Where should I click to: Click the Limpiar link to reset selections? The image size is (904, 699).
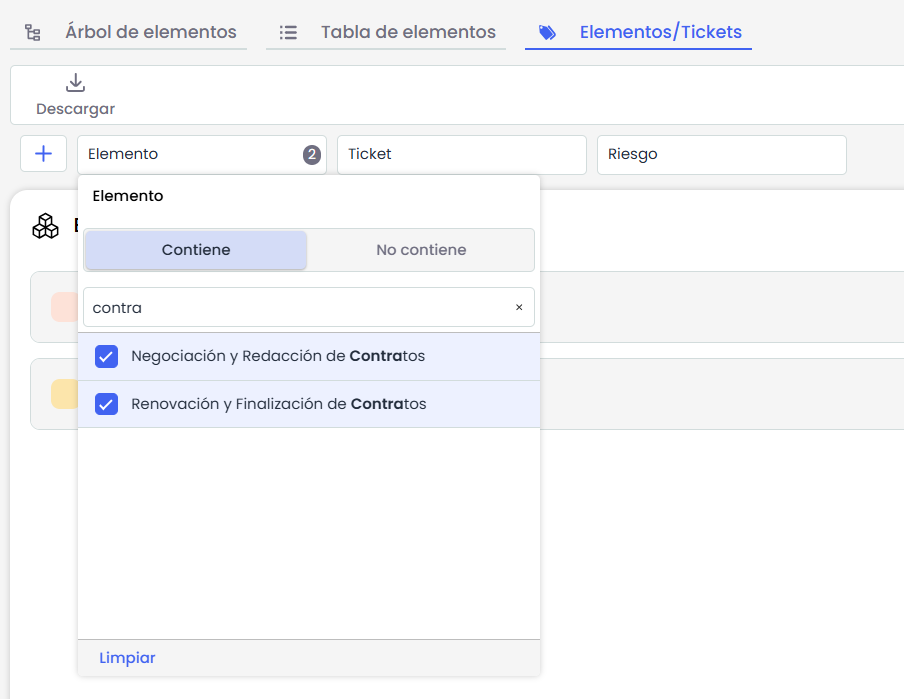coord(127,658)
